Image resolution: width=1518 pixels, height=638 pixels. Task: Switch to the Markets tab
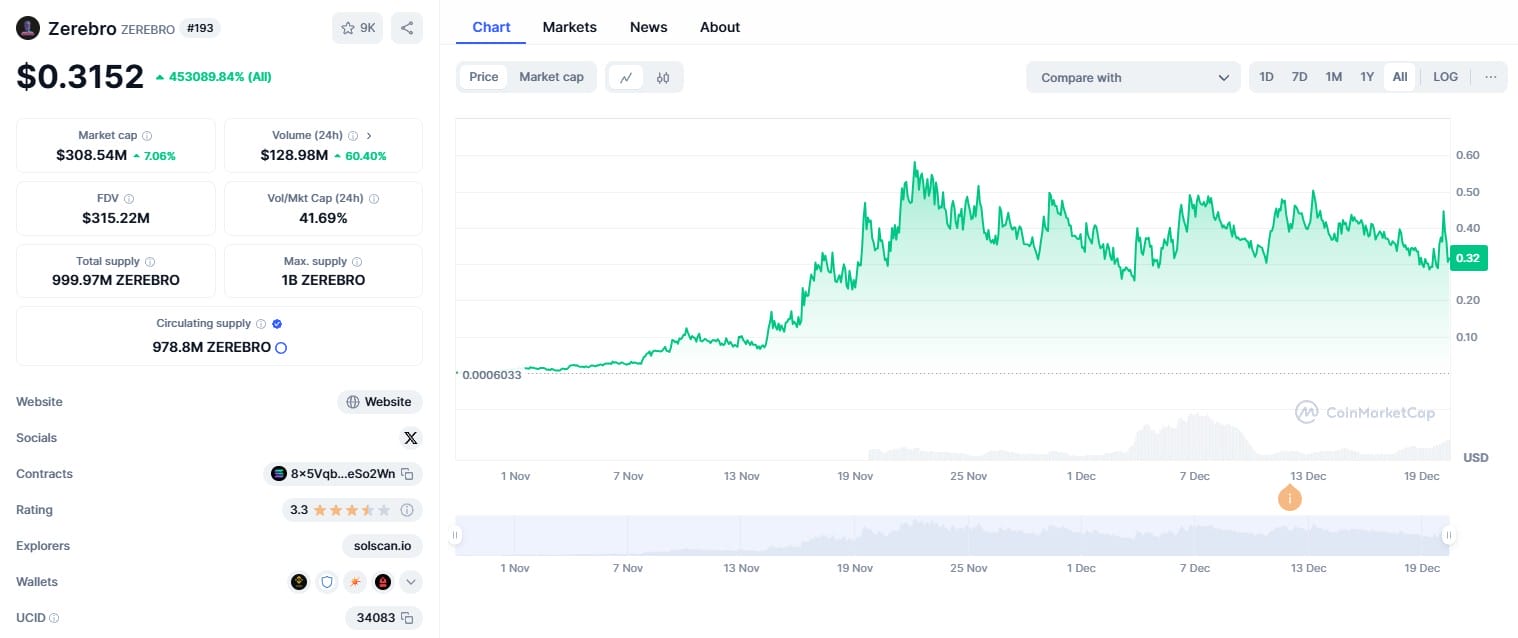pos(570,27)
